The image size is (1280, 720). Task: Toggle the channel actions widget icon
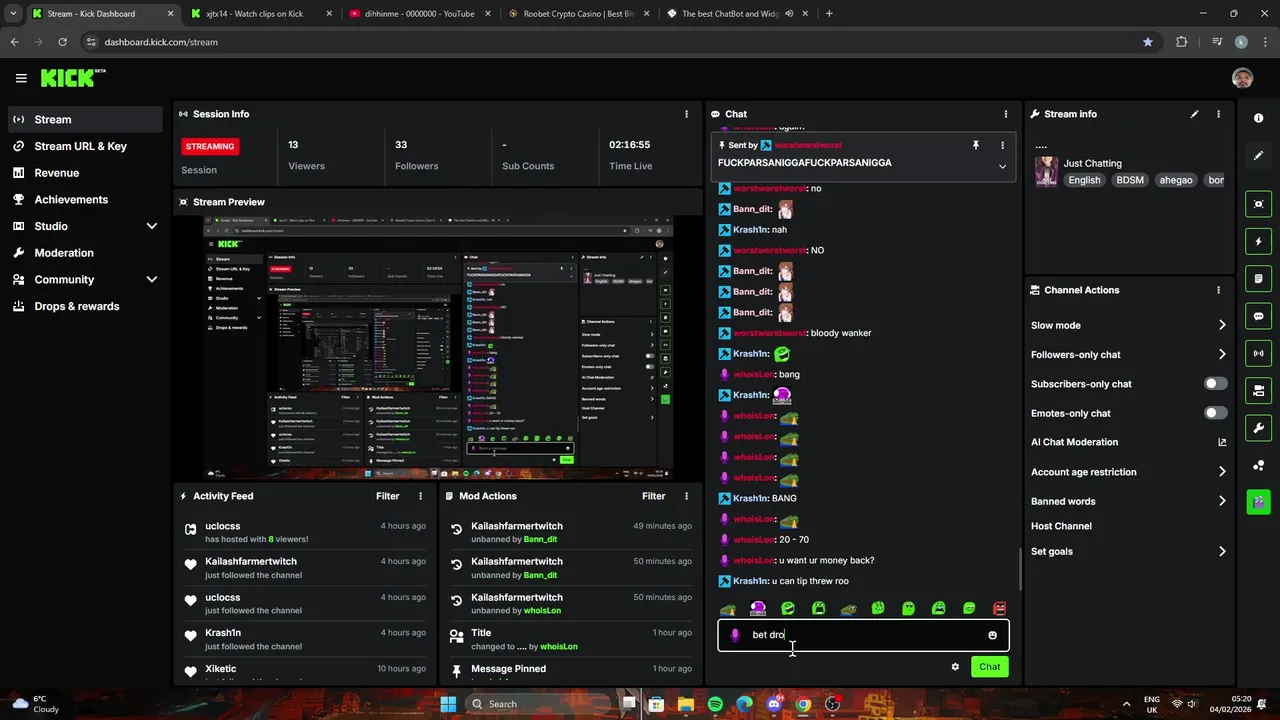pyautogui.click(x=1258, y=390)
